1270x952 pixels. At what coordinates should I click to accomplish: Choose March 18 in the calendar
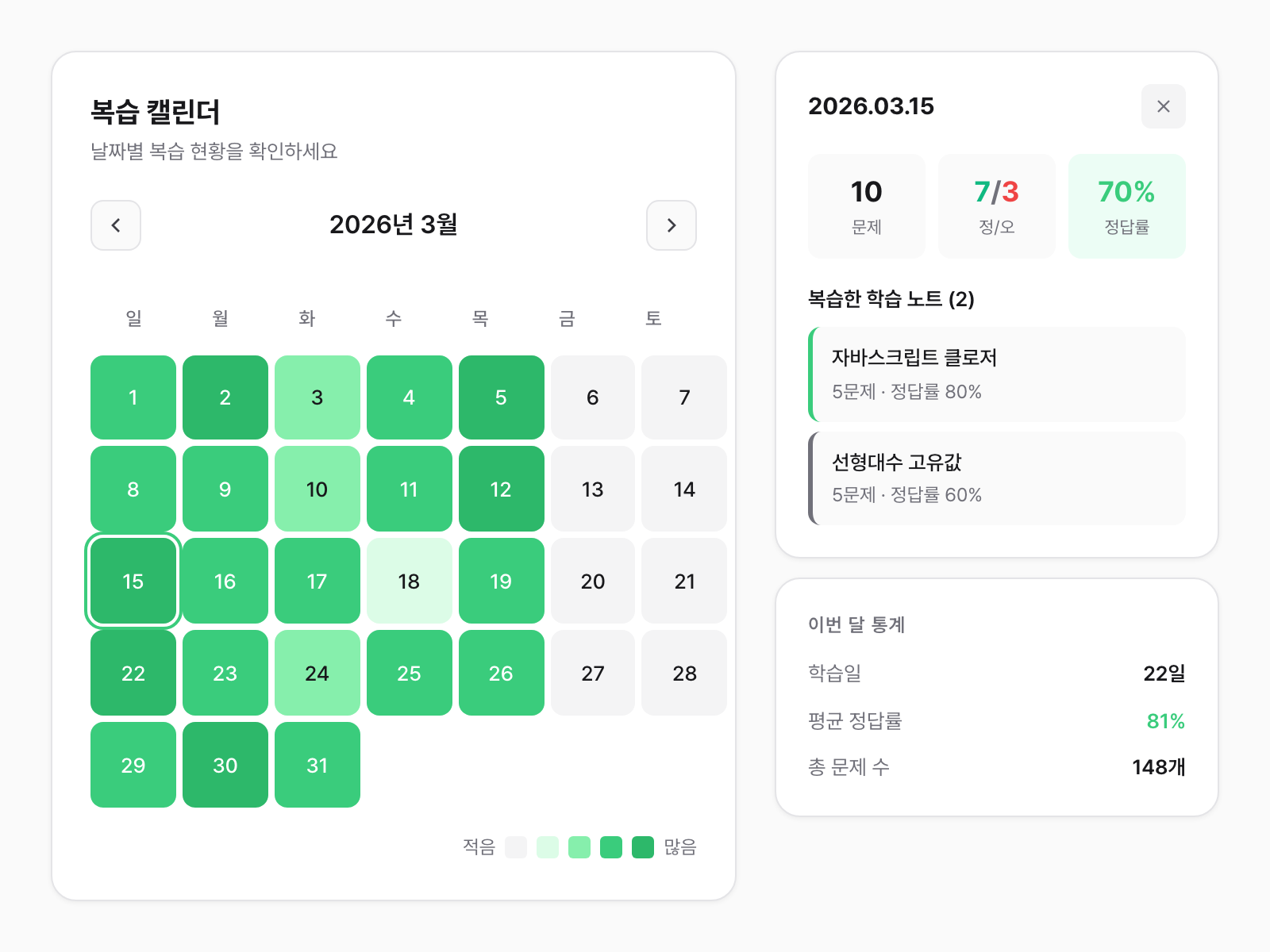pos(409,582)
